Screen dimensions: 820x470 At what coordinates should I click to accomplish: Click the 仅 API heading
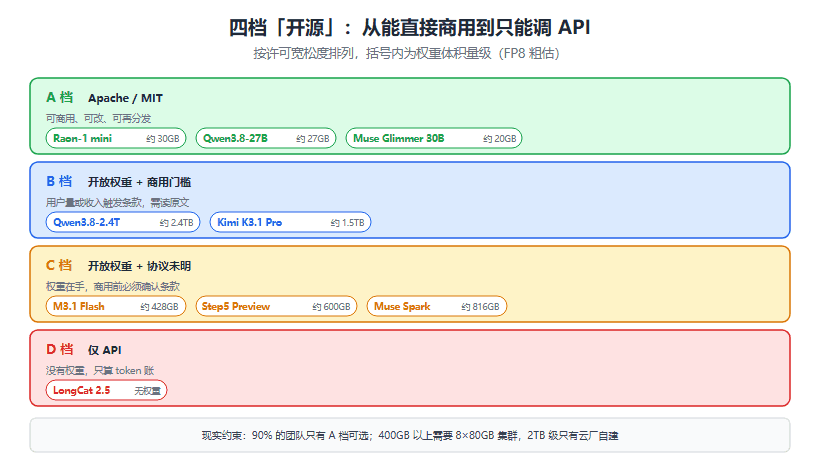tap(105, 350)
